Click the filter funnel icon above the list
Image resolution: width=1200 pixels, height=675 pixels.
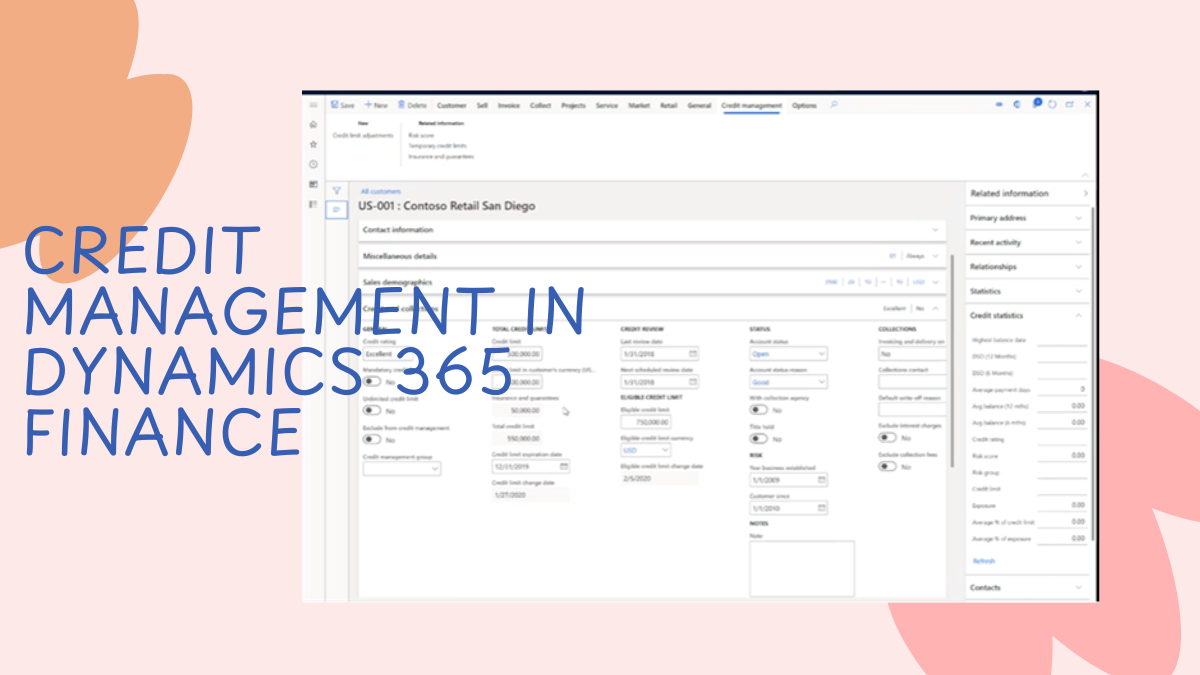[x=338, y=190]
